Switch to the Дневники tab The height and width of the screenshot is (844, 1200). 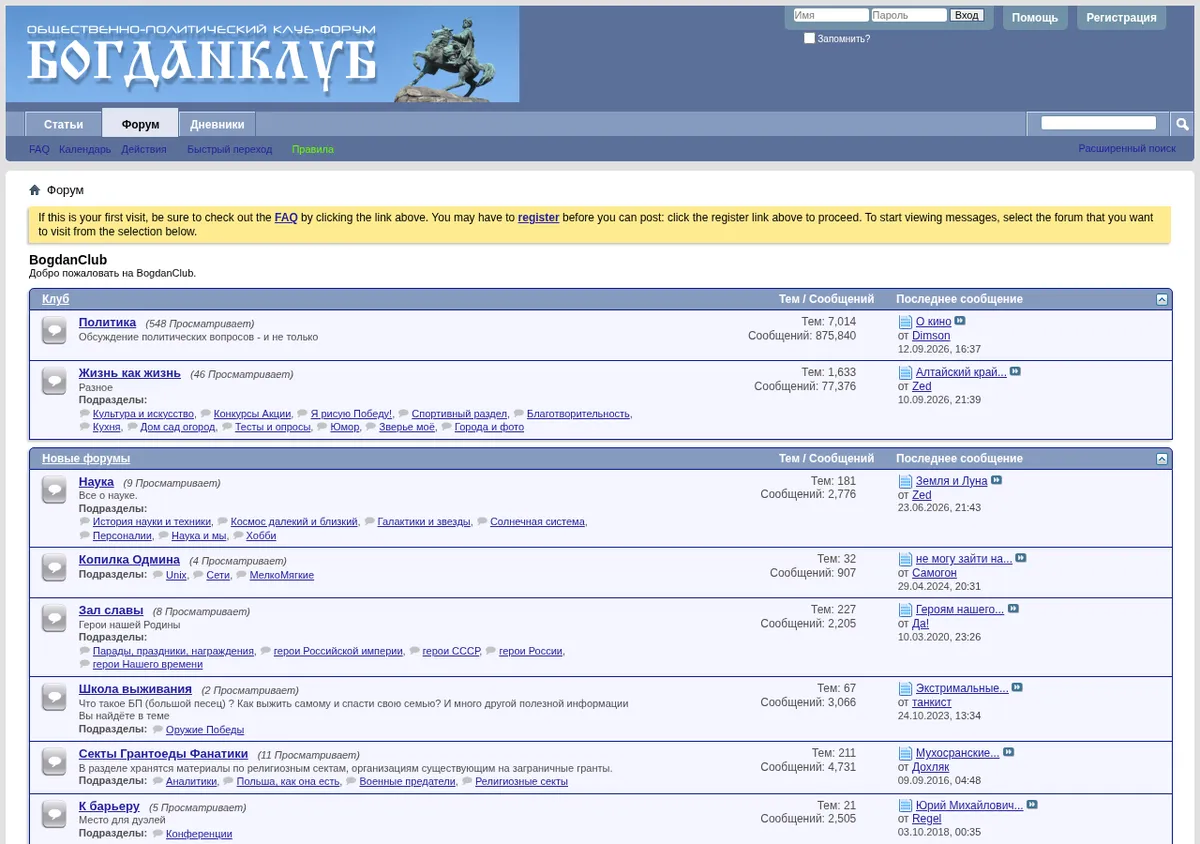pos(217,124)
